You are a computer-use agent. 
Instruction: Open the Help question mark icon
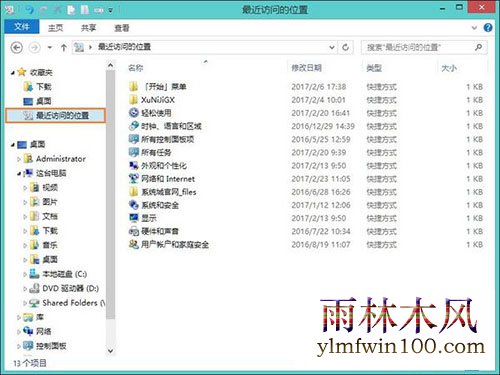(488, 28)
